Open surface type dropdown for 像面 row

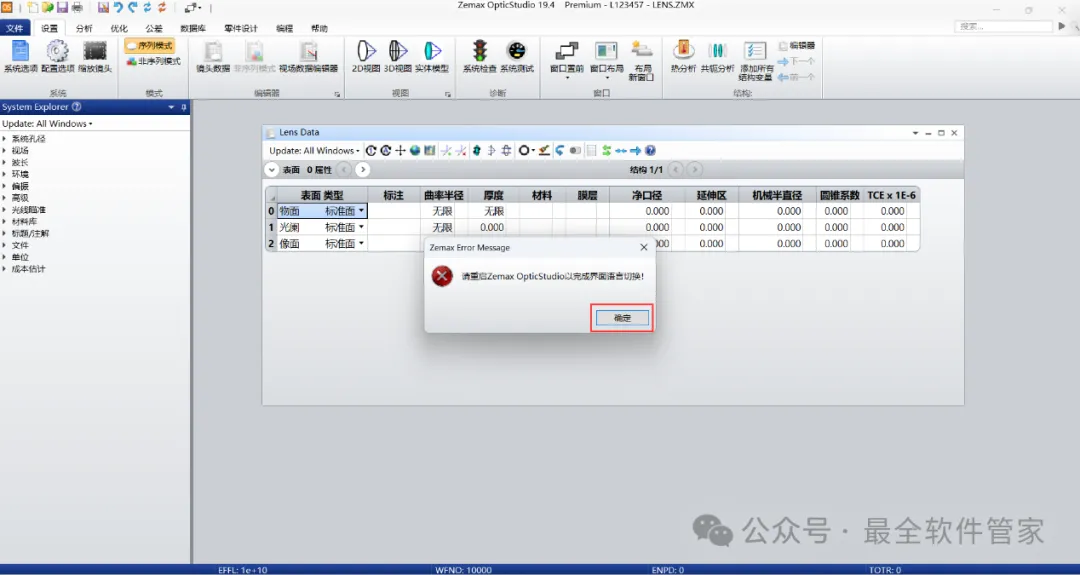click(x=362, y=243)
